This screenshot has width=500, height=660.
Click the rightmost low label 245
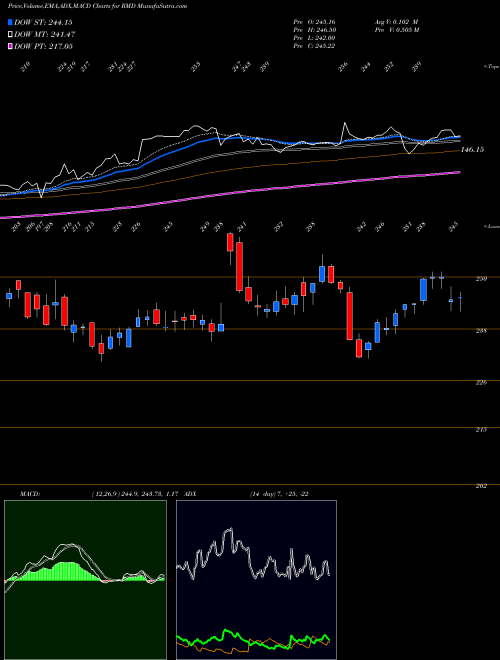click(454, 227)
